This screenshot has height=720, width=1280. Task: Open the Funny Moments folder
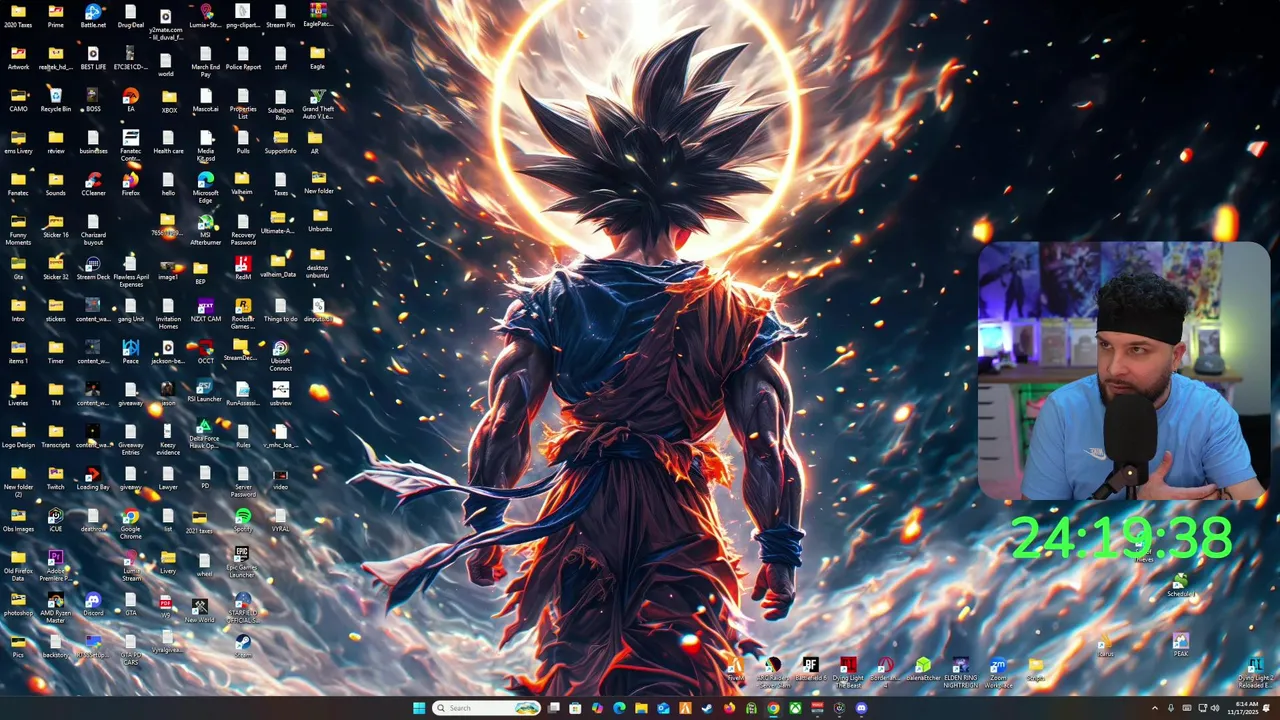tap(18, 229)
